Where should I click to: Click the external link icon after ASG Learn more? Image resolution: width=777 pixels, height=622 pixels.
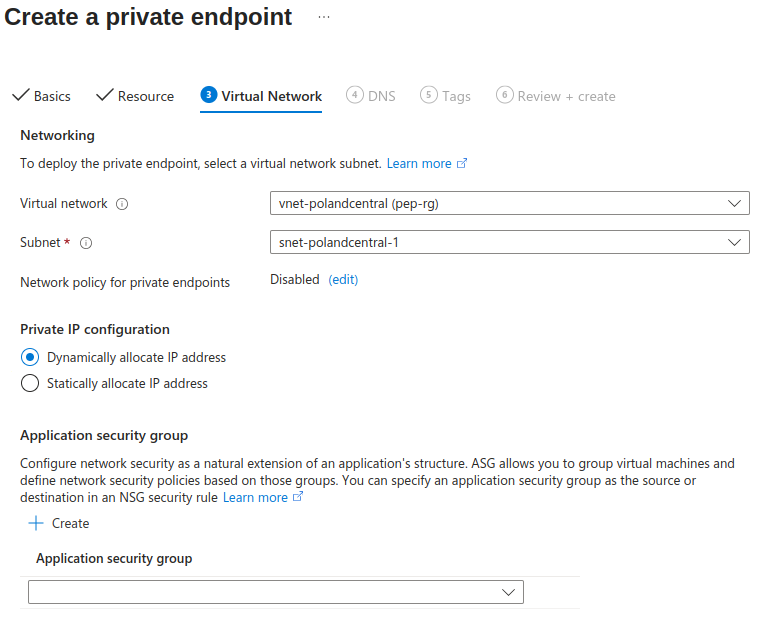(298, 498)
